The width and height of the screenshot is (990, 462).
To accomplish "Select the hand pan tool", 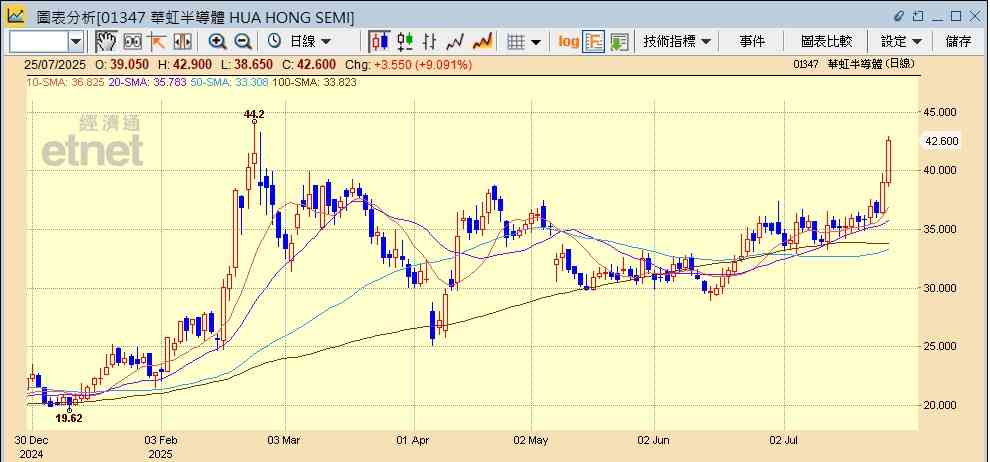I will [x=106, y=42].
